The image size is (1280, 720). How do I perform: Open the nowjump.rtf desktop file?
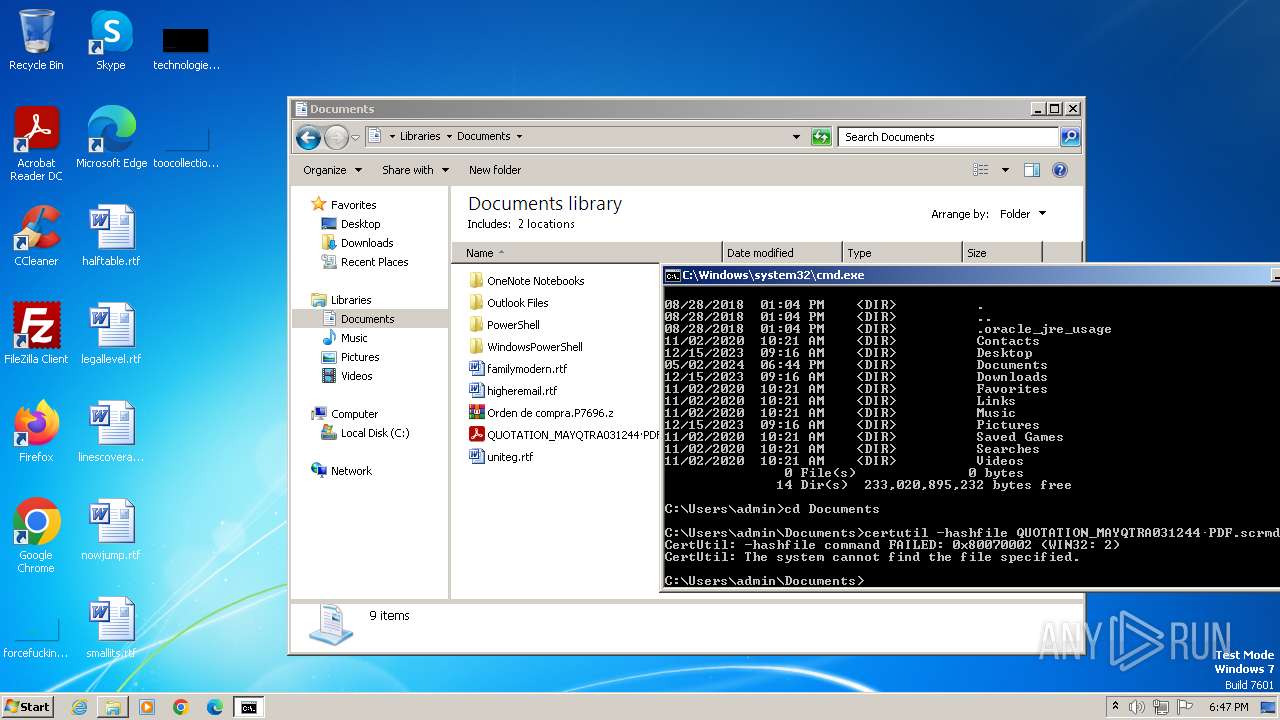(111, 530)
